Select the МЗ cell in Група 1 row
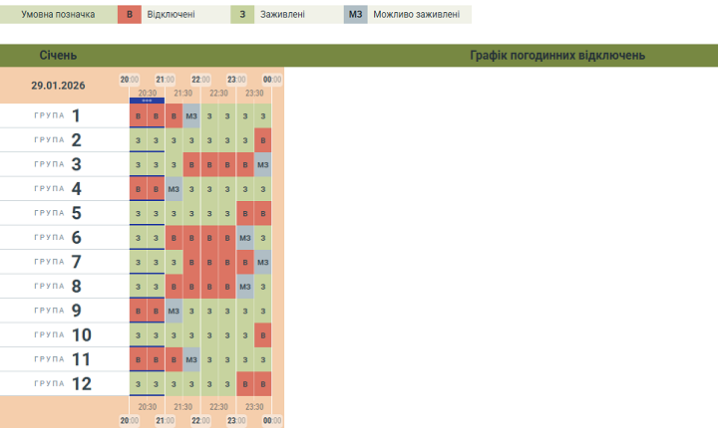 click(x=192, y=116)
